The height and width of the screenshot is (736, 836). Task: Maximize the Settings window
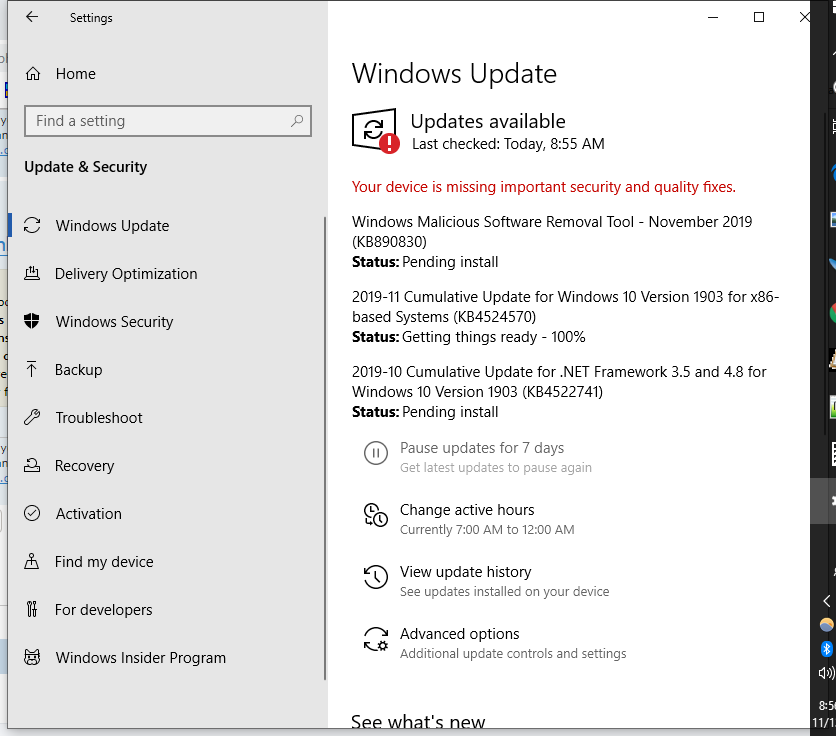coord(759,17)
